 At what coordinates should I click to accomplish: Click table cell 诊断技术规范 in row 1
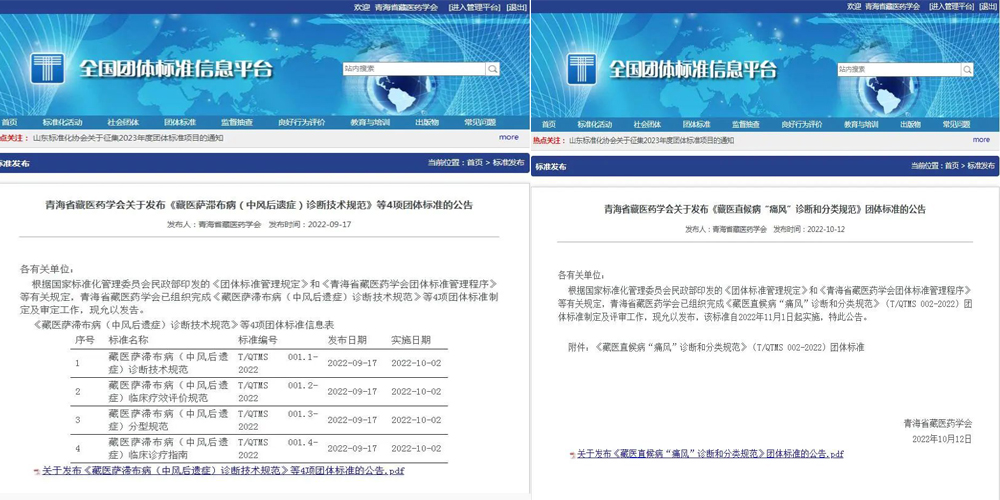(x=167, y=363)
